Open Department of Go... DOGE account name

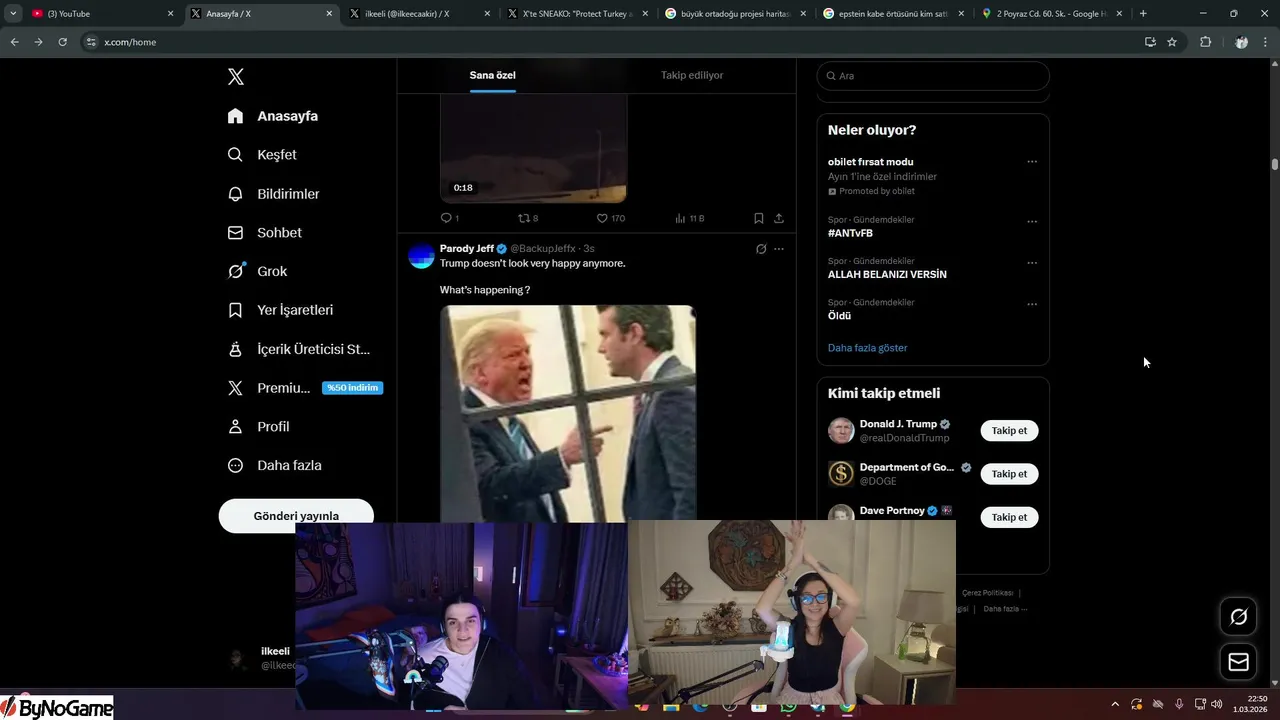907,467
